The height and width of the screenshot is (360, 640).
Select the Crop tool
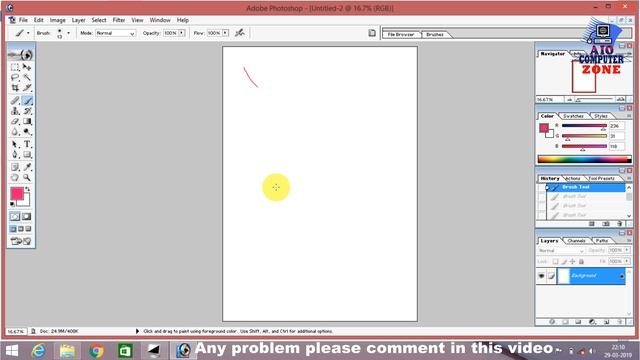15,88
